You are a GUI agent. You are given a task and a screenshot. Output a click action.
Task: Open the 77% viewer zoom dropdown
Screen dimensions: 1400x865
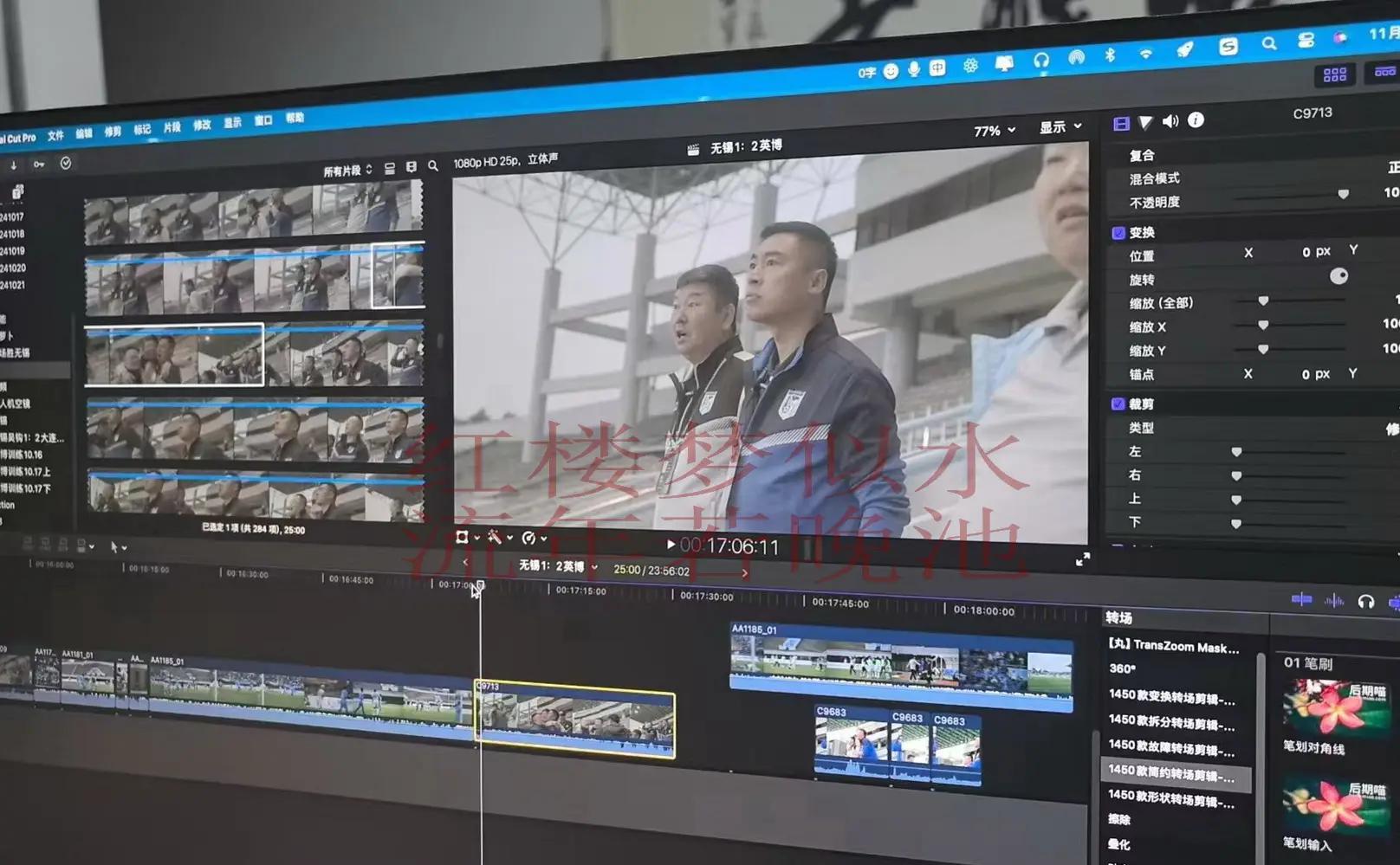coord(994,131)
